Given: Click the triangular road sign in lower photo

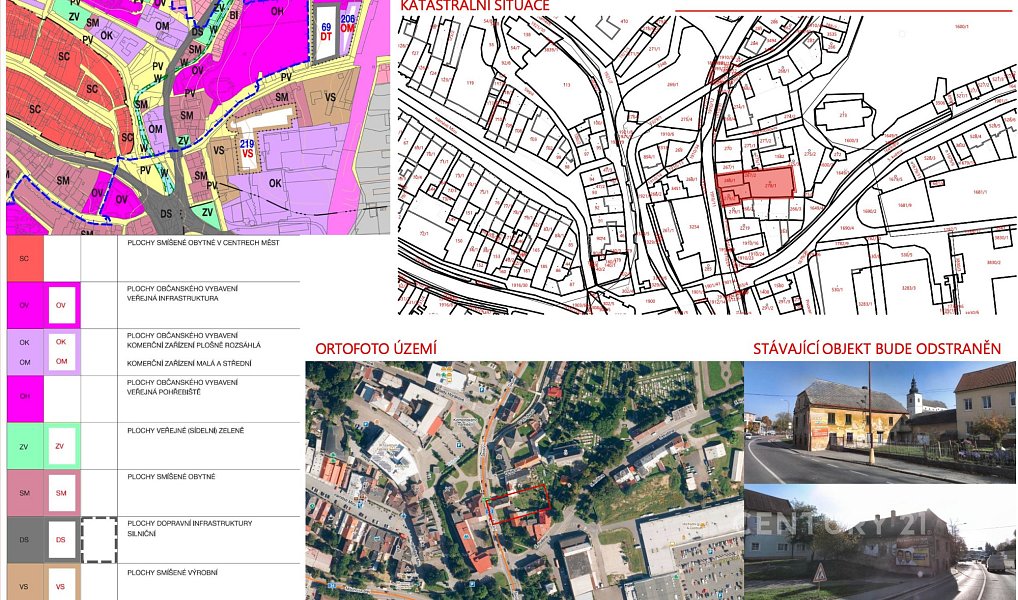Looking at the screenshot, I should point(820,573).
